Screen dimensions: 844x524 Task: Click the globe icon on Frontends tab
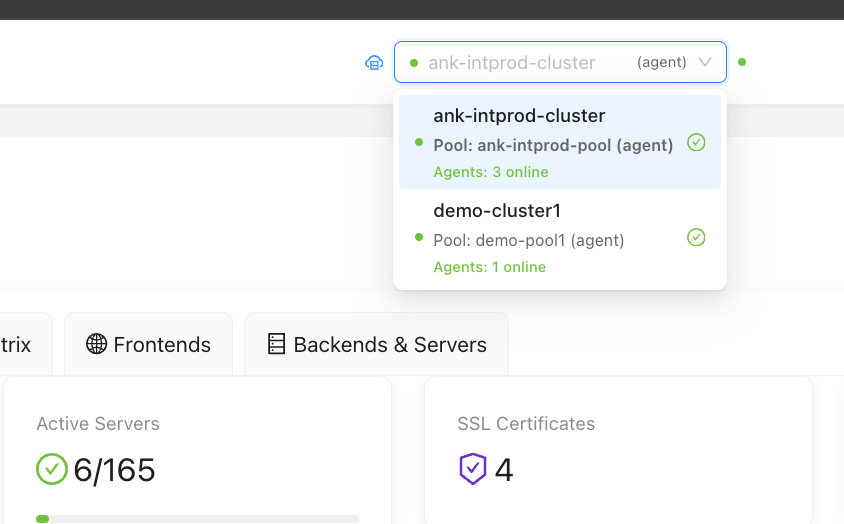pyautogui.click(x=96, y=344)
